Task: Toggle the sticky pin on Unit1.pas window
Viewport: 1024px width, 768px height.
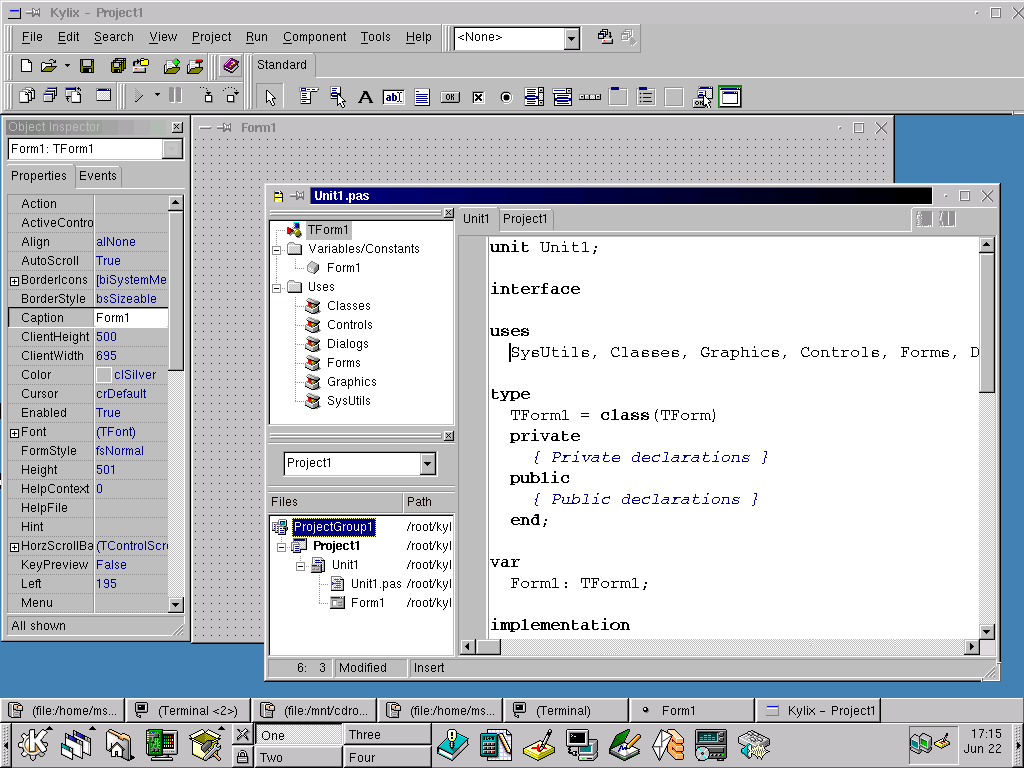Action: point(297,196)
